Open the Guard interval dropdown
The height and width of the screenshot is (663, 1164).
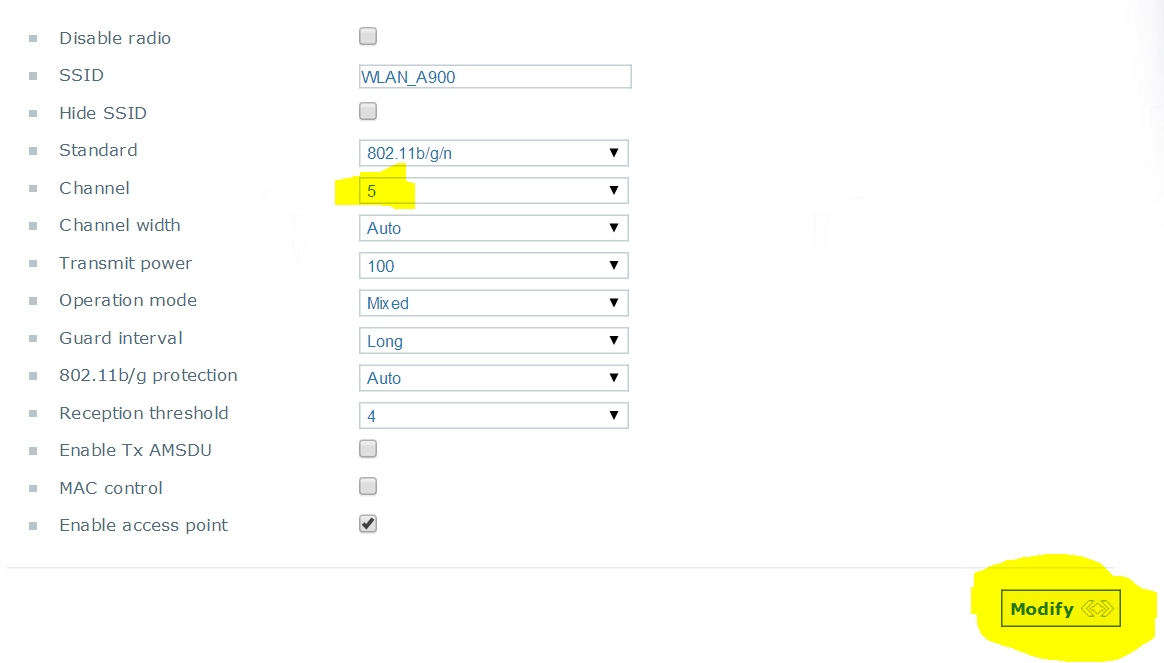(494, 341)
